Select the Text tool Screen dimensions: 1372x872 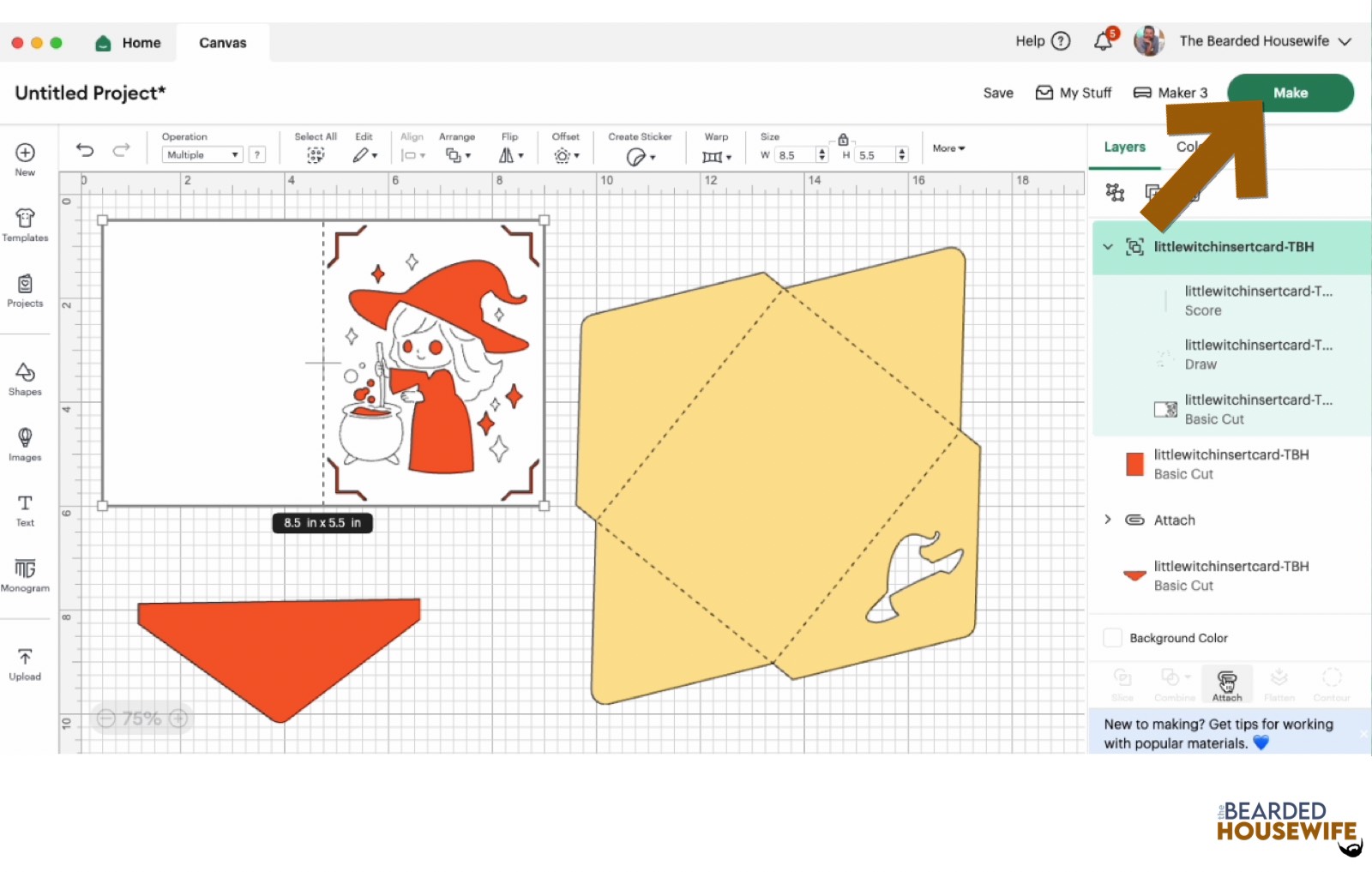click(x=25, y=510)
